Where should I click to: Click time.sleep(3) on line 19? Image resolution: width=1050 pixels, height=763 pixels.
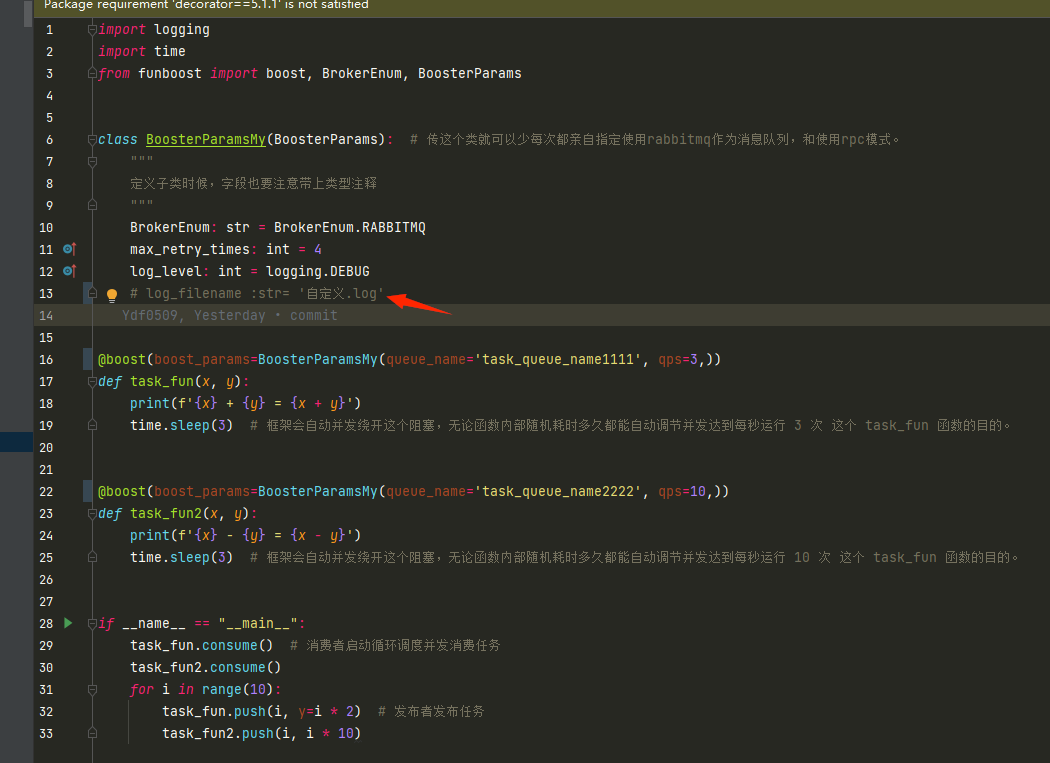[181, 425]
